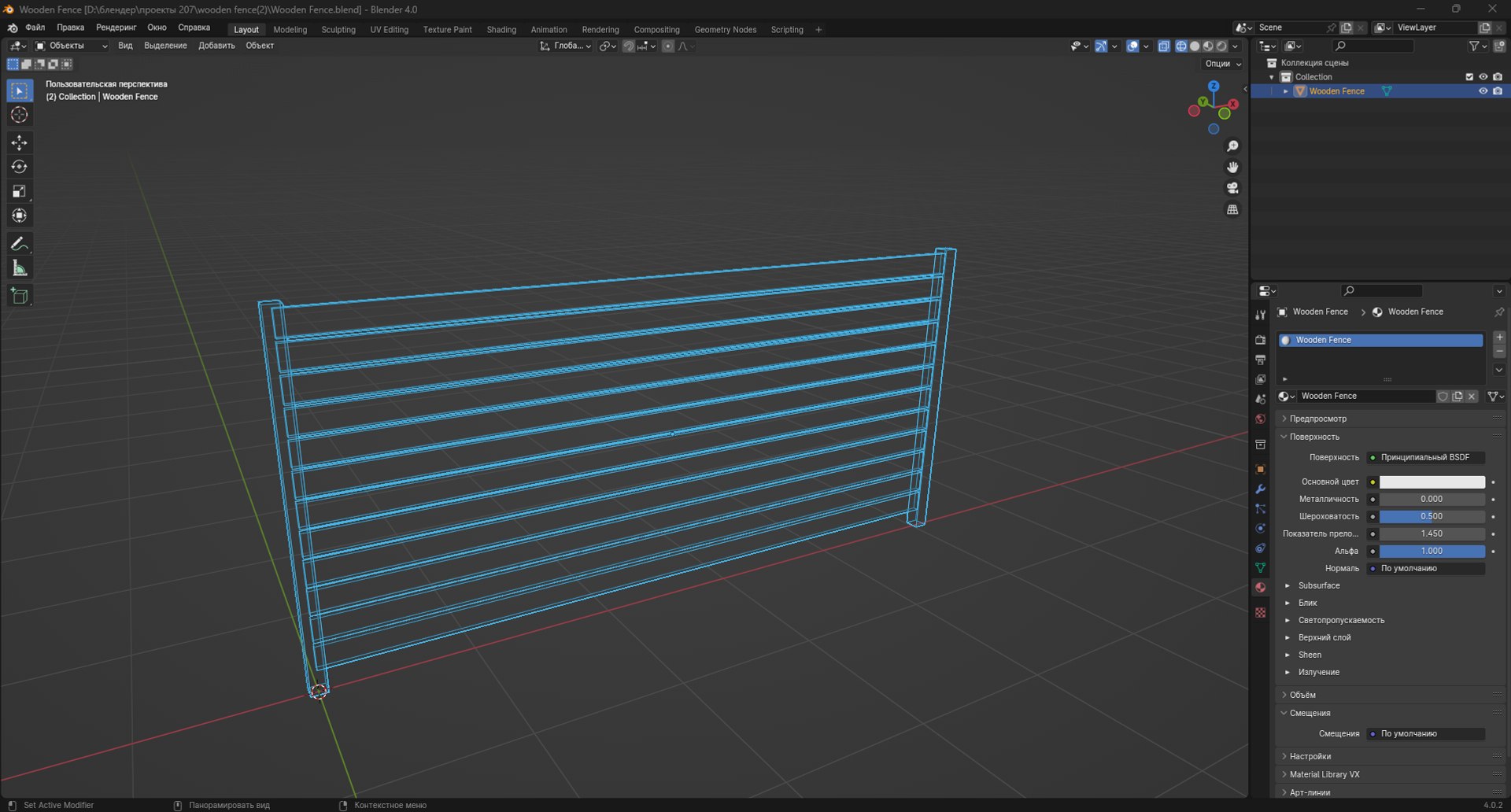Disable Wooden Fence render camera icon
Image resolution: width=1511 pixels, height=812 pixels.
(1498, 91)
